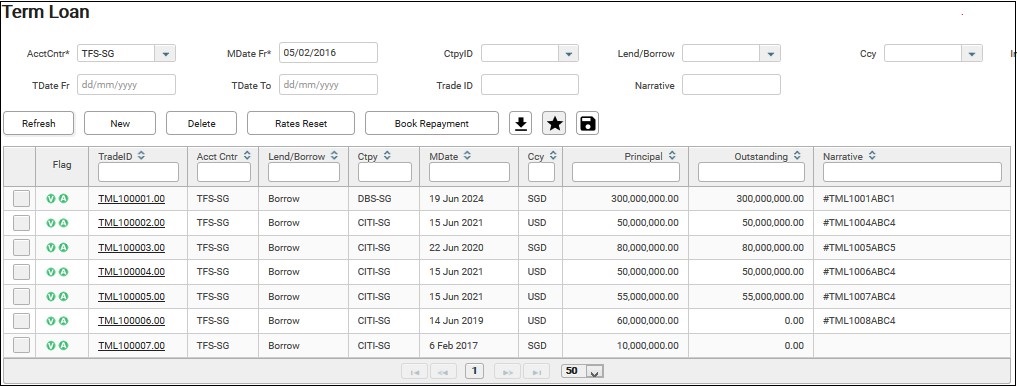Select checkbox for row TML100001.00
This screenshot has height=387, width=1017.
point(21,198)
